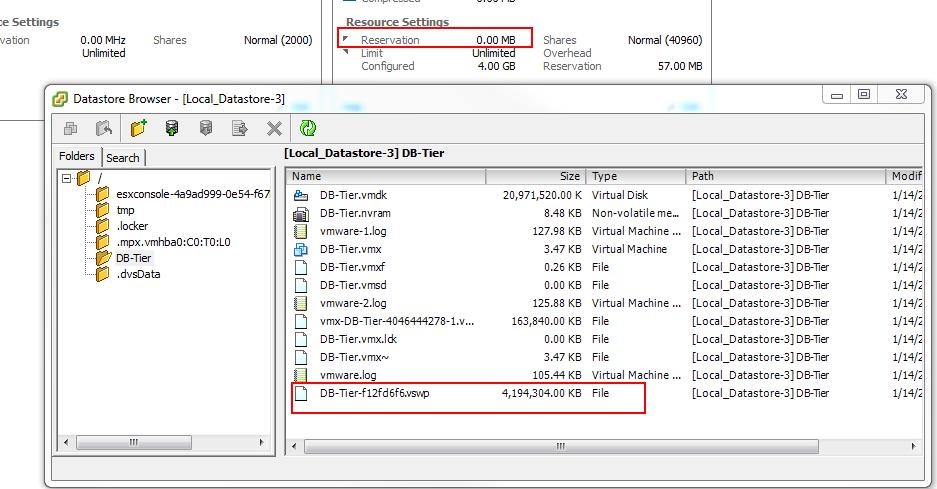Switch to the Folders tab

point(76,156)
